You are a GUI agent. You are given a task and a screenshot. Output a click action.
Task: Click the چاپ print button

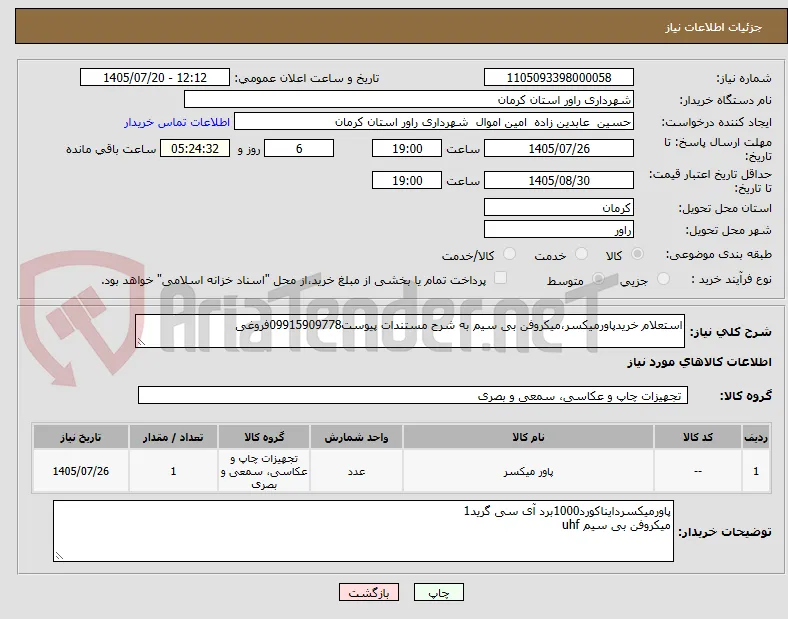pyautogui.click(x=439, y=593)
